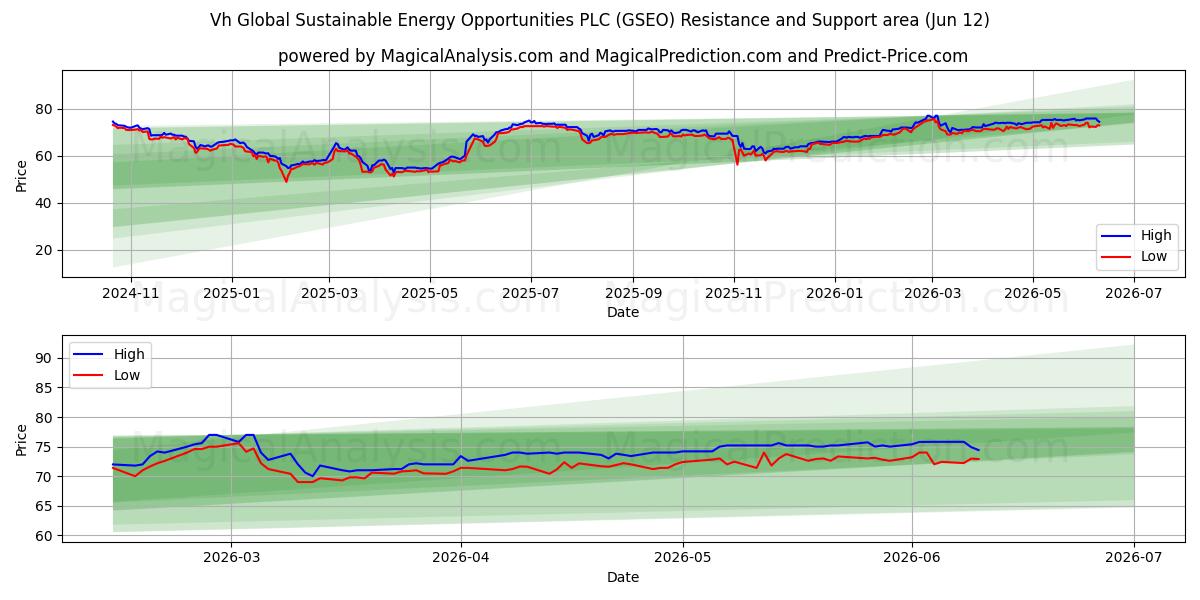Click the '2025-03' date tick label
The width and height of the screenshot is (1200, 600).
click(329, 293)
